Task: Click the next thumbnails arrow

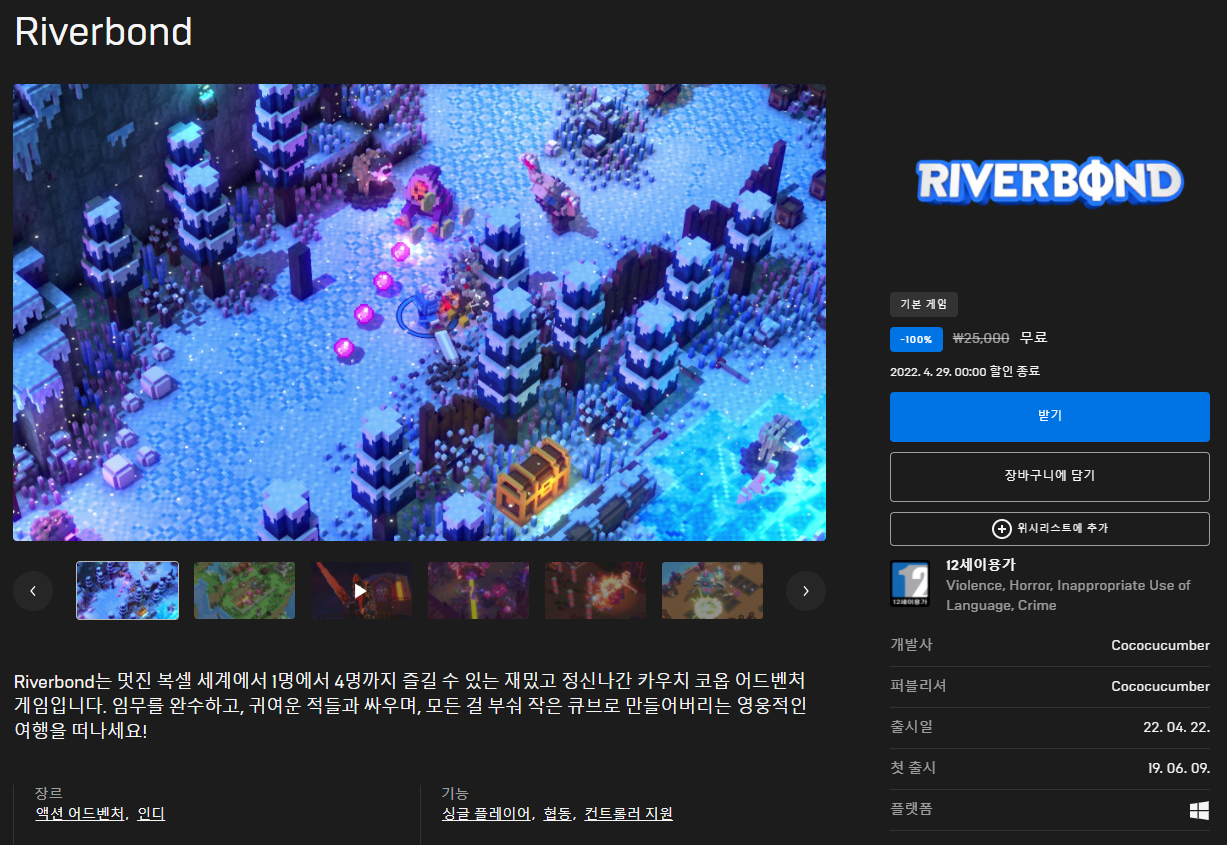Action: click(806, 591)
